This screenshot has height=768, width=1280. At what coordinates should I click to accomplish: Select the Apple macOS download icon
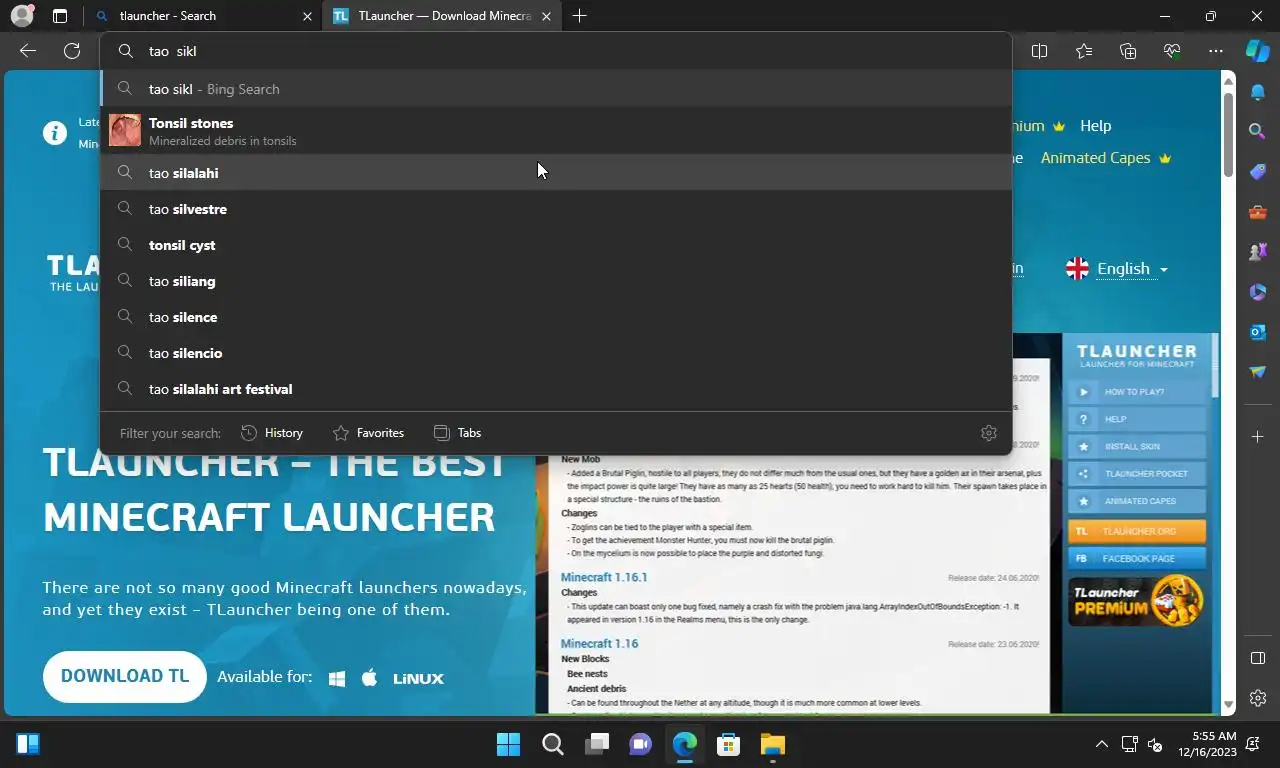[x=369, y=677]
